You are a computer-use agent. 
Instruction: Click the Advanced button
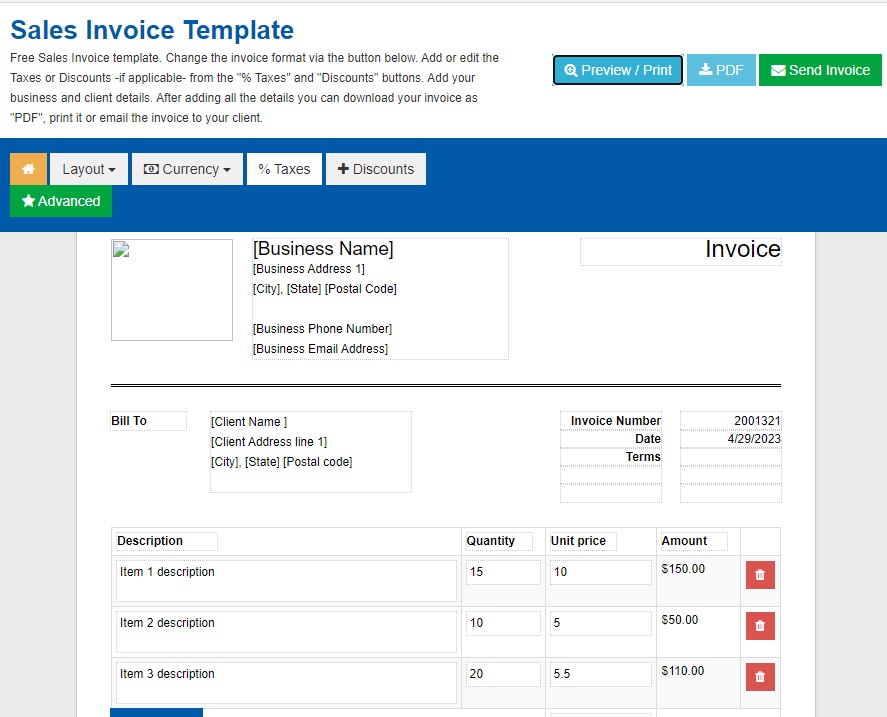pos(61,201)
